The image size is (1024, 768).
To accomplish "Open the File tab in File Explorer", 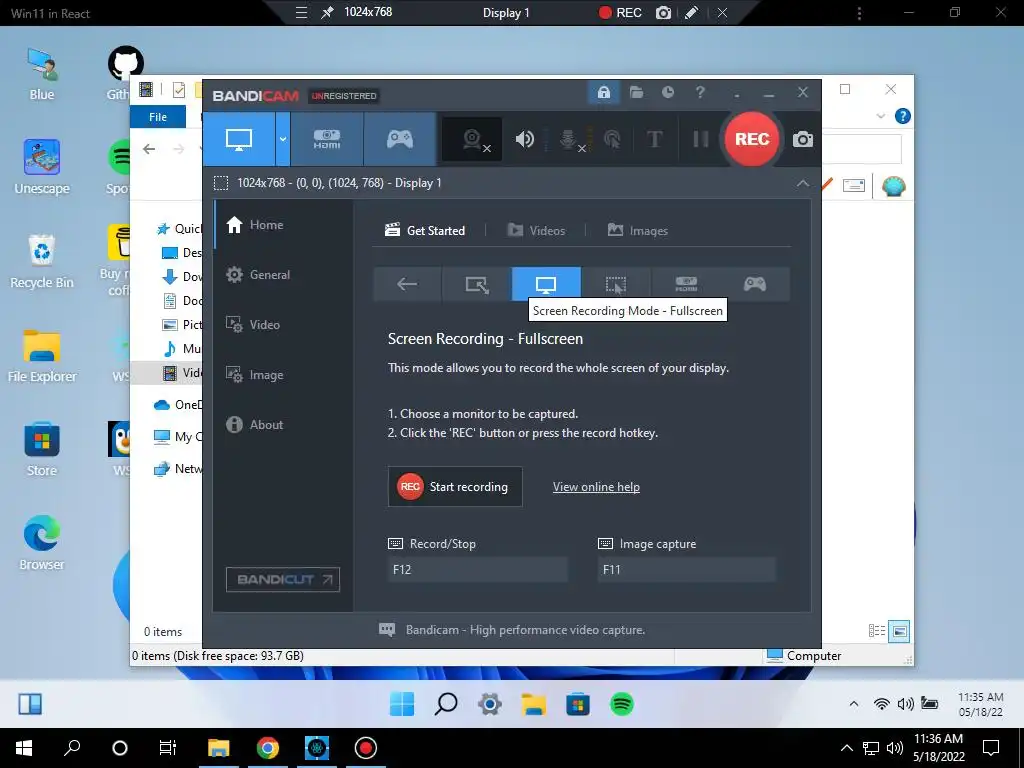I will [158, 117].
